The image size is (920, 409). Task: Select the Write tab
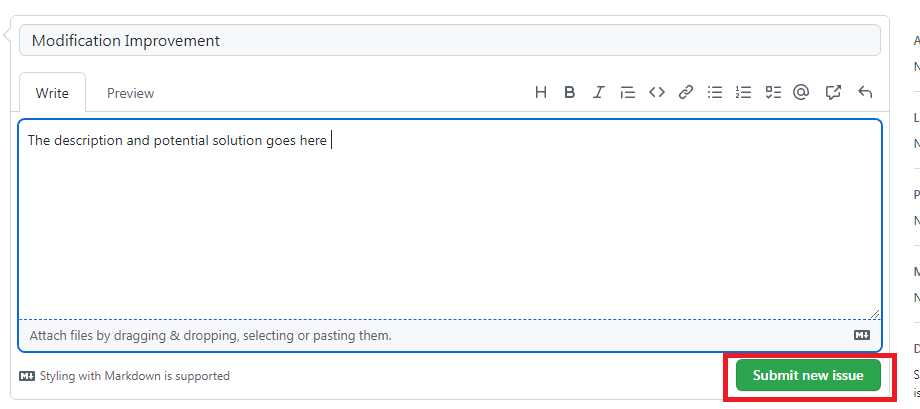tap(52, 93)
